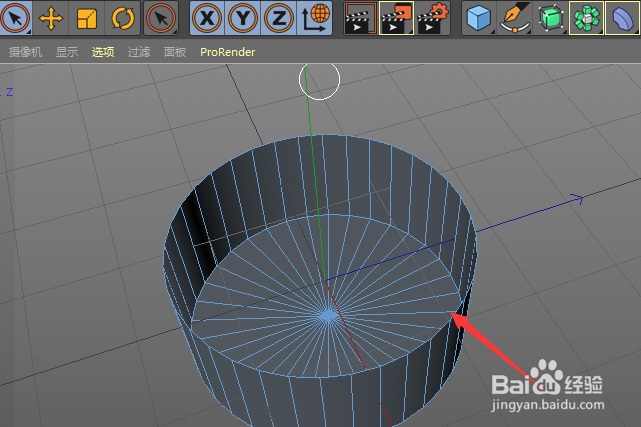Open the 过滤 menu
The height and width of the screenshot is (427, 641).
coord(139,52)
